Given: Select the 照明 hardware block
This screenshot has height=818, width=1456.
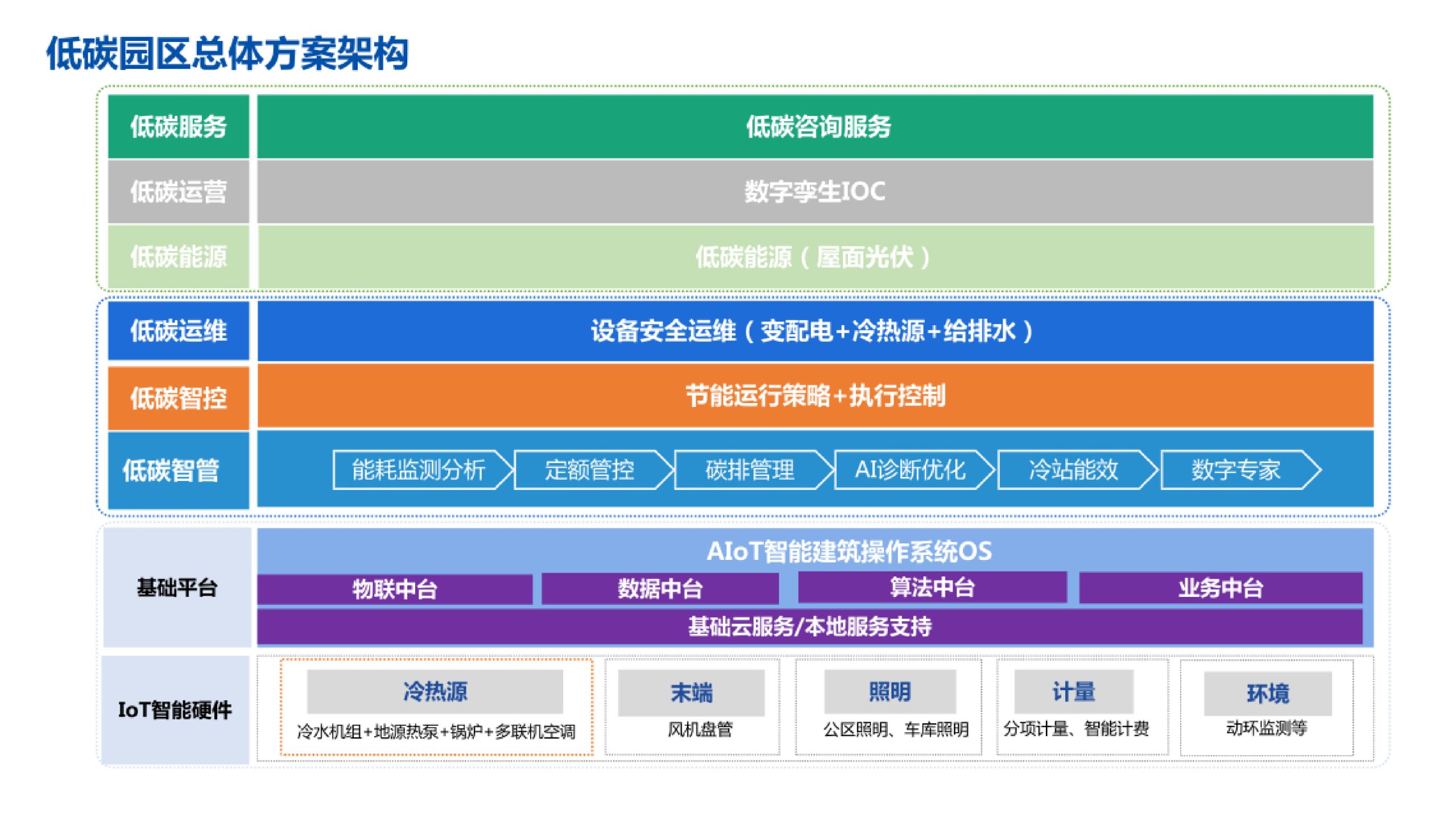Looking at the screenshot, I should point(887,691).
